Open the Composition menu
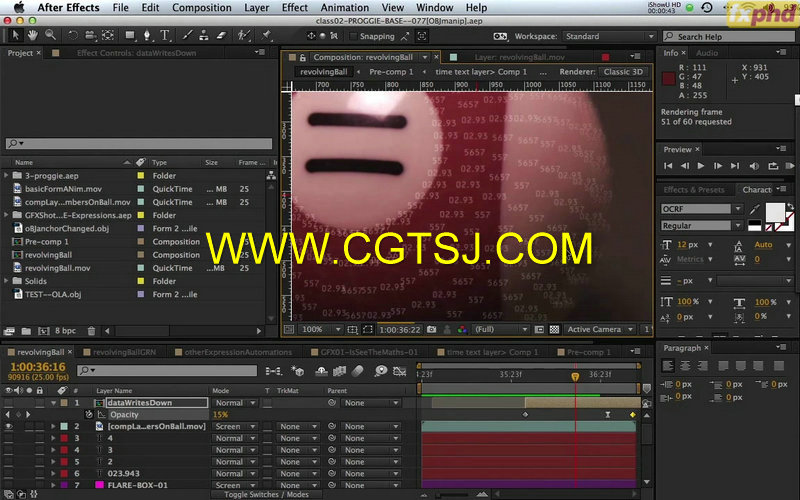This screenshot has width=800, height=500. coord(202,8)
